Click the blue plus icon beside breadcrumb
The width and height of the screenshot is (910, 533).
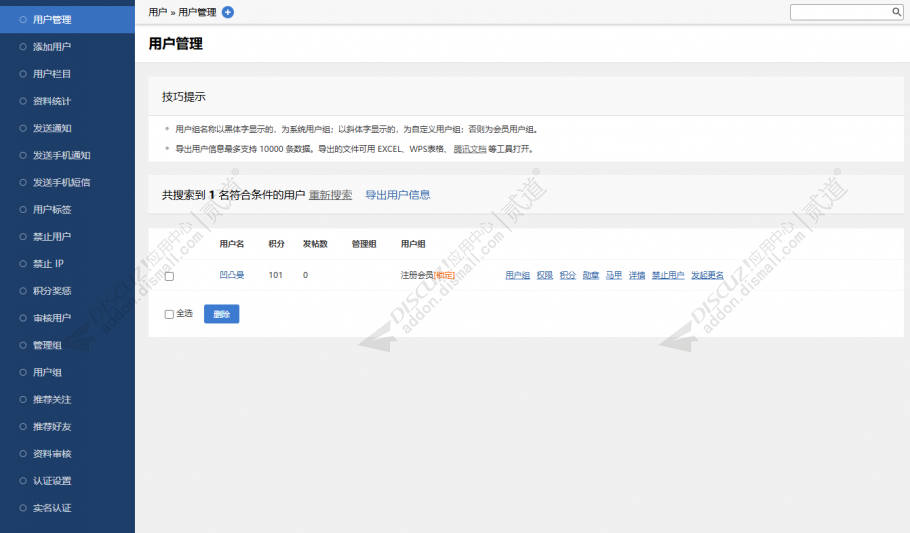coord(228,12)
